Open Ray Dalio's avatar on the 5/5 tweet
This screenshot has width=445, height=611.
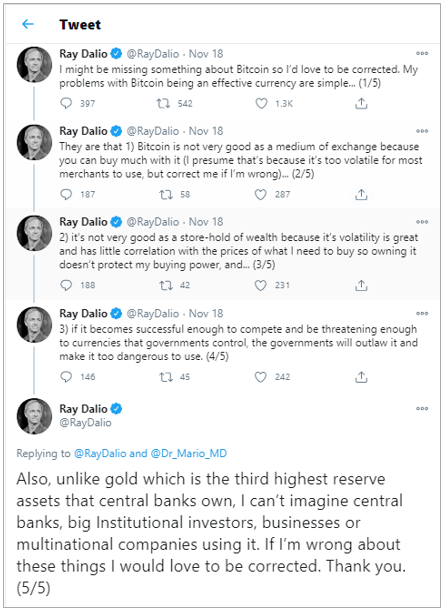(34, 416)
